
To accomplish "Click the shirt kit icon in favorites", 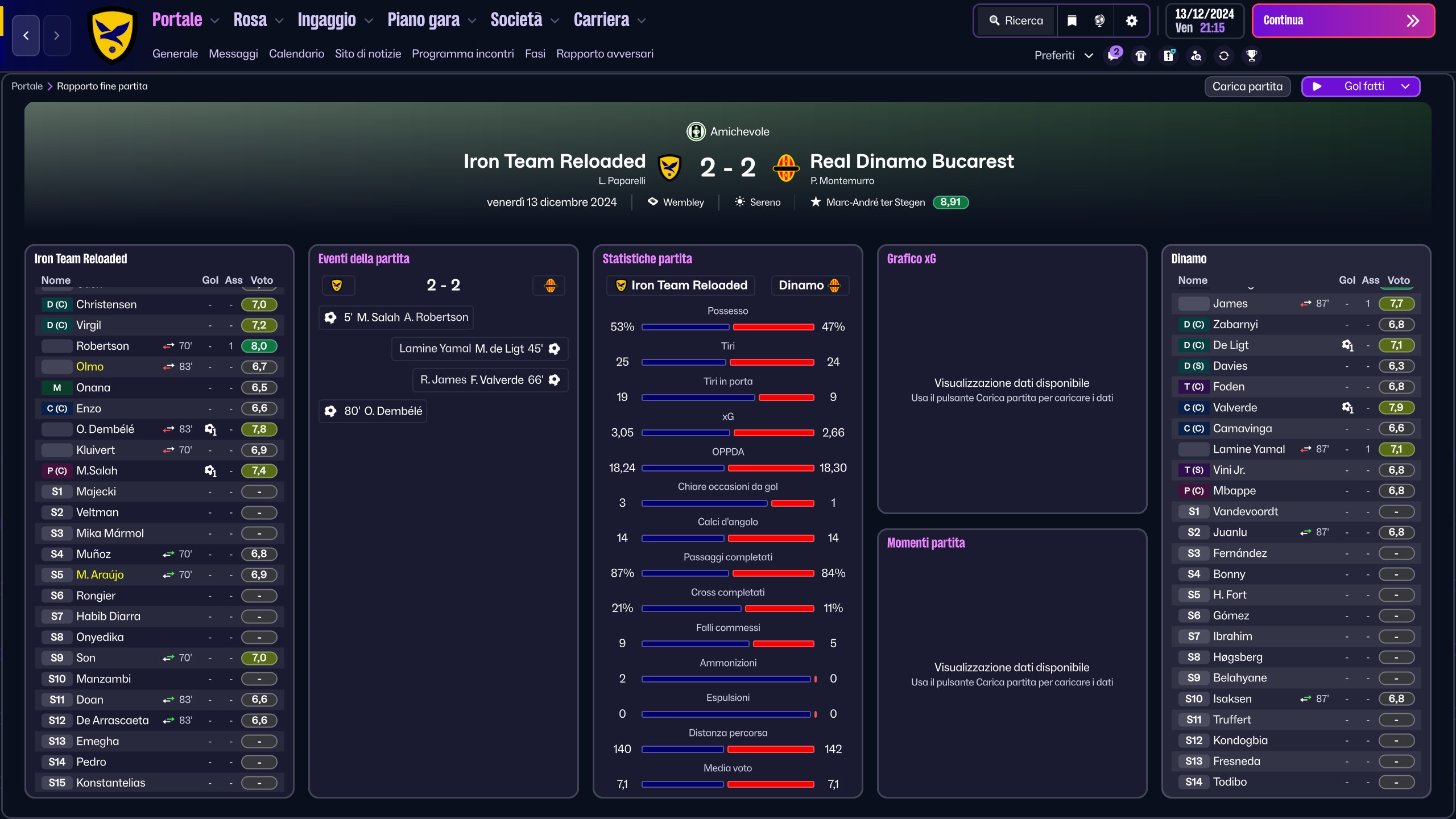I will coord(1141,56).
